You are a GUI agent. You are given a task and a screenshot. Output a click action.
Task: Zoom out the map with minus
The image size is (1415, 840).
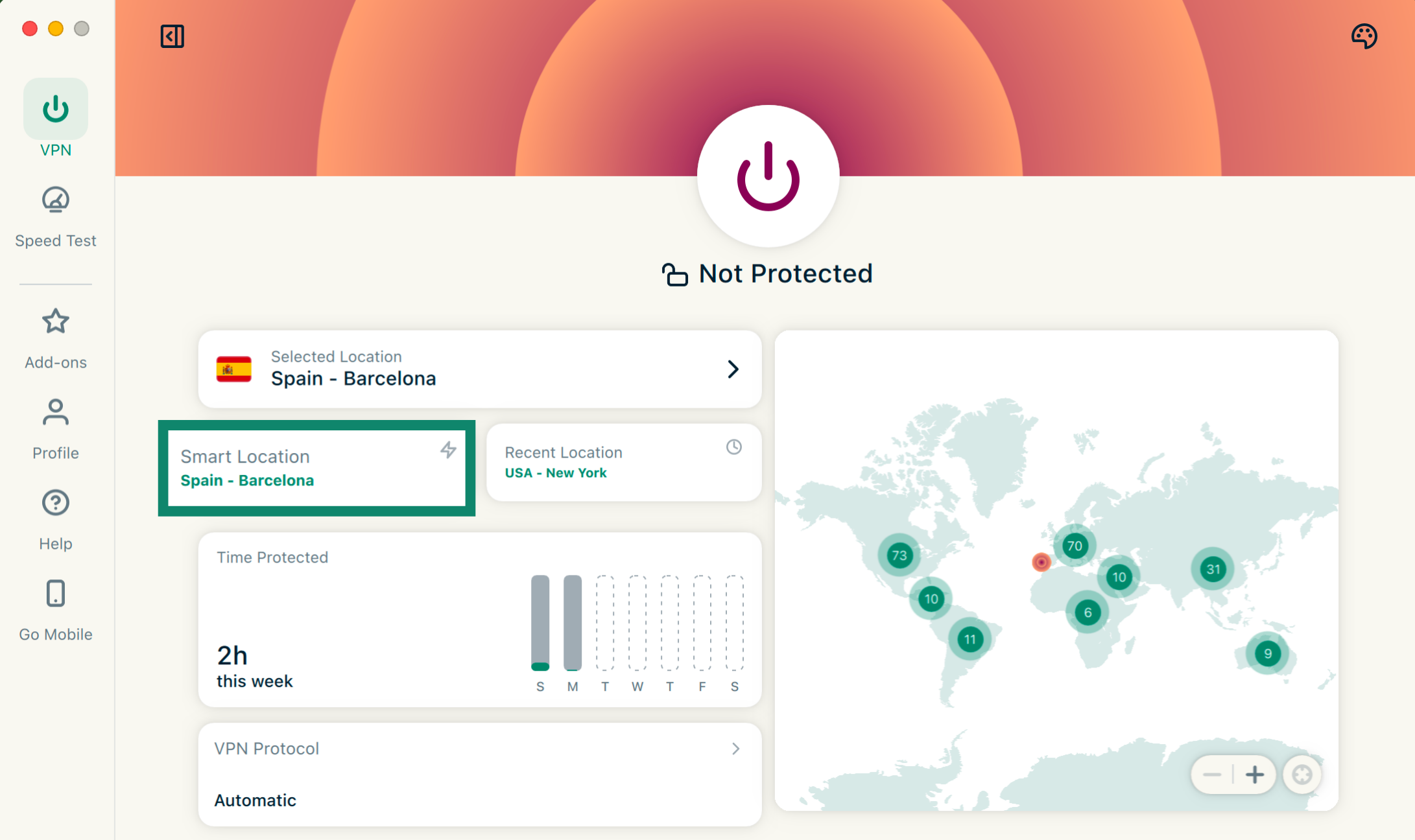tap(1211, 775)
